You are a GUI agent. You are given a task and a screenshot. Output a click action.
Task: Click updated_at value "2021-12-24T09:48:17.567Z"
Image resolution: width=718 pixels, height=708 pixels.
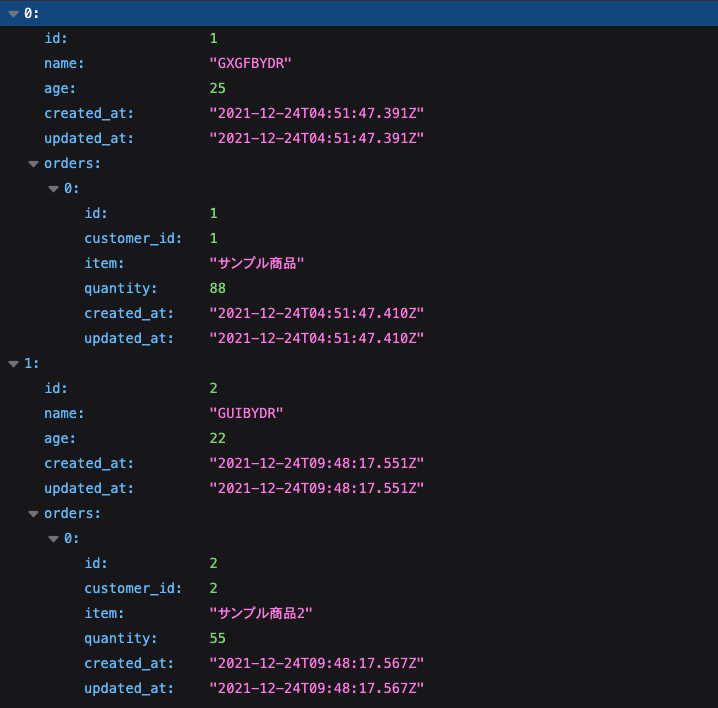tap(316, 688)
